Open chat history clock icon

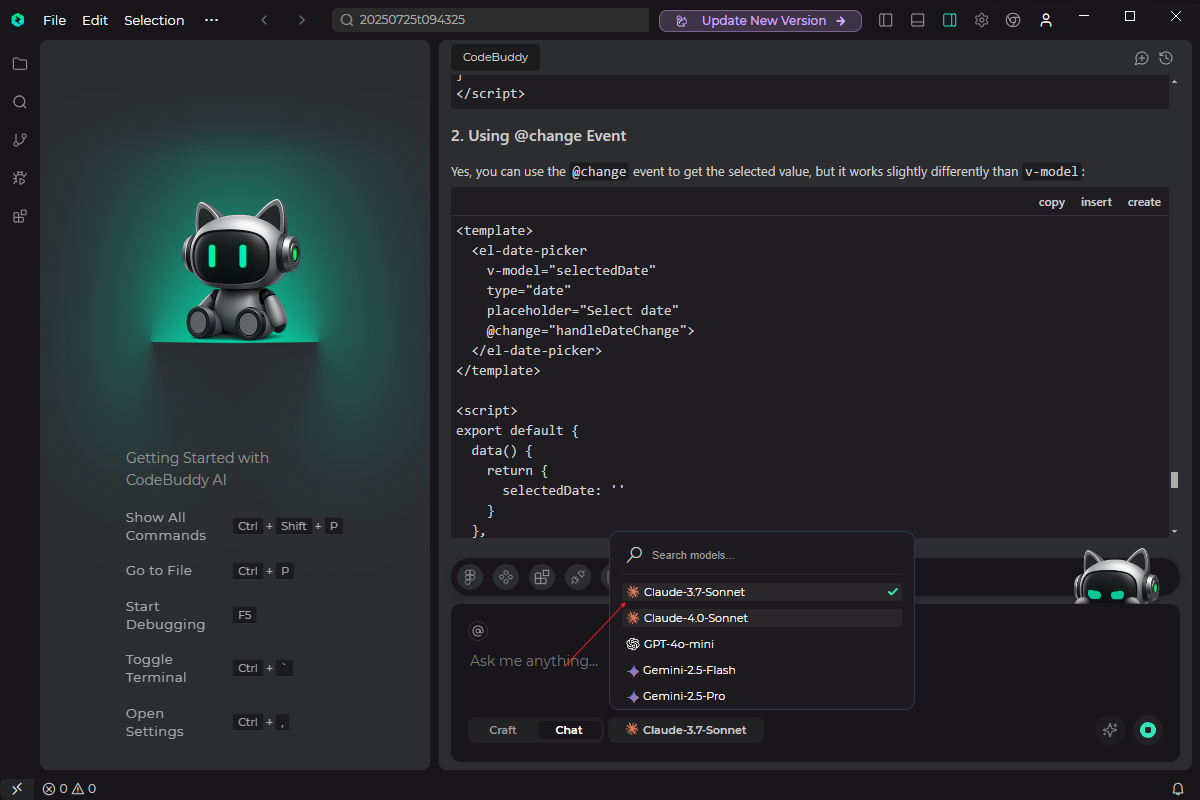click(x=1166, y=58)
